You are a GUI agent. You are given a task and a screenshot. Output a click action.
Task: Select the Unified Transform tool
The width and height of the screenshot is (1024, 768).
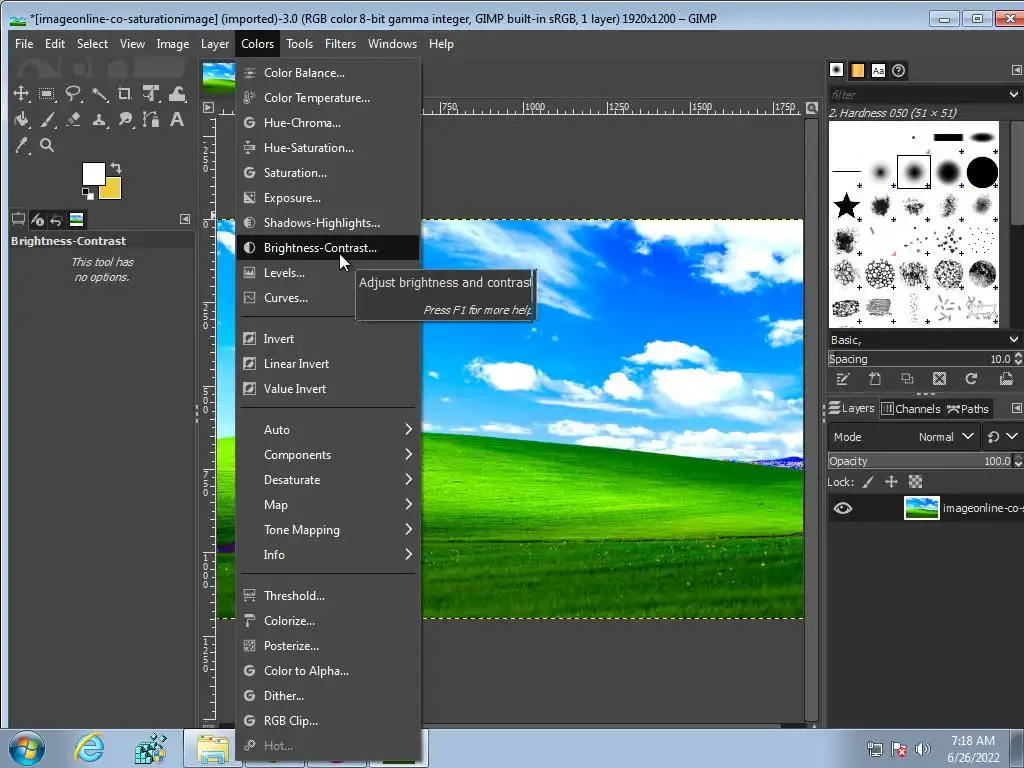[x=151, y=94]
